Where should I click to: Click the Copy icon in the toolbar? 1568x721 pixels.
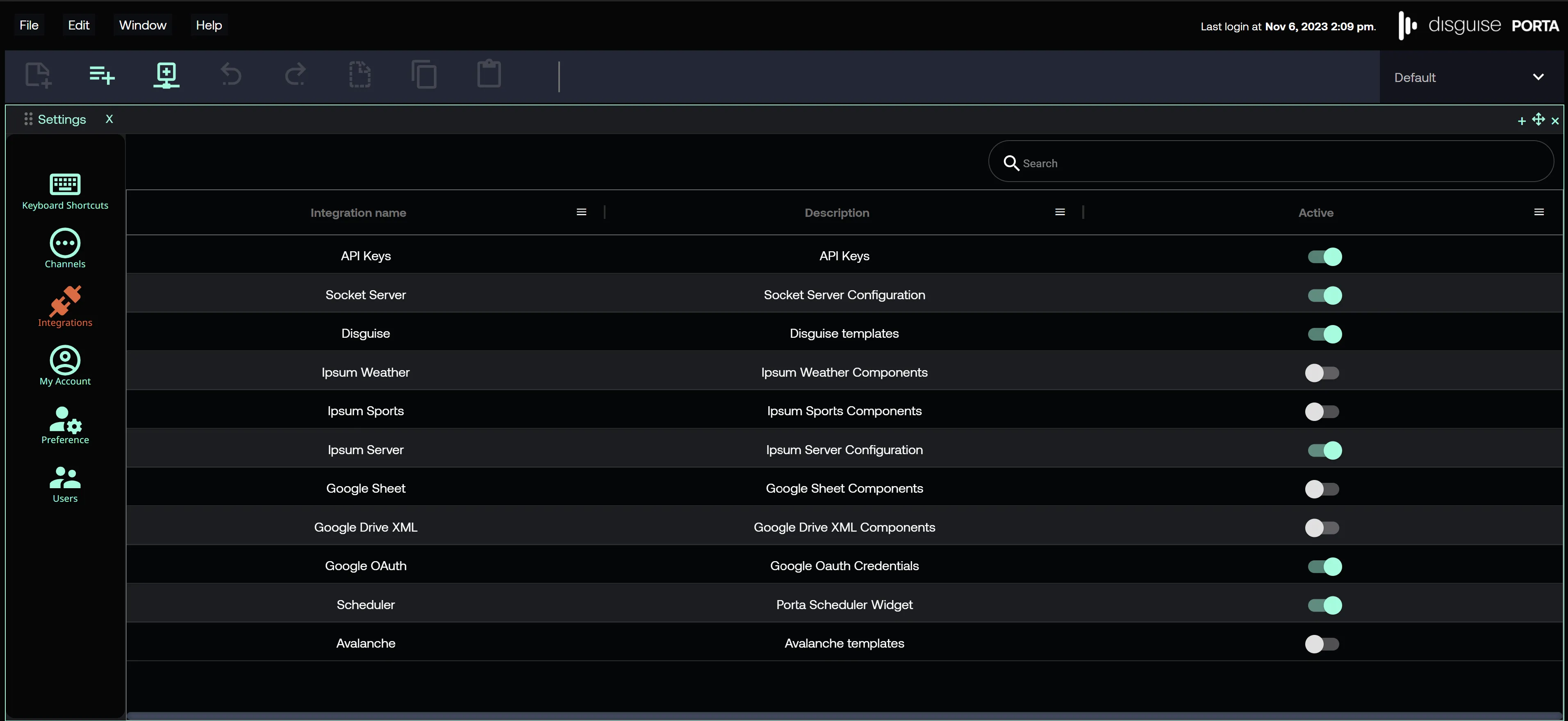[424, 75]
